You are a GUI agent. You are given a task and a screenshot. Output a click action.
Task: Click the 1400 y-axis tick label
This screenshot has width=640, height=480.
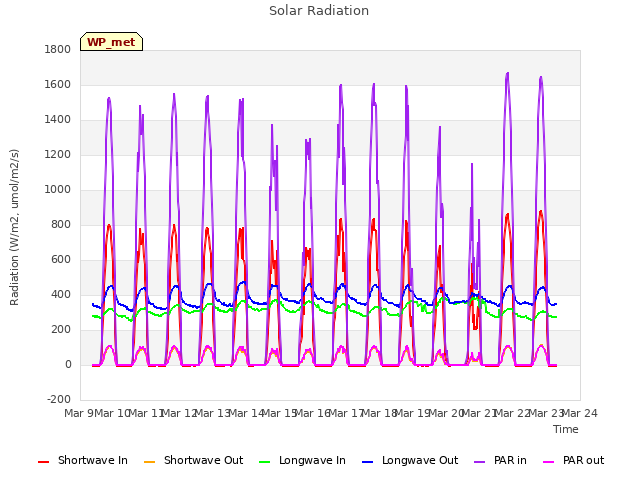point(58,120)
